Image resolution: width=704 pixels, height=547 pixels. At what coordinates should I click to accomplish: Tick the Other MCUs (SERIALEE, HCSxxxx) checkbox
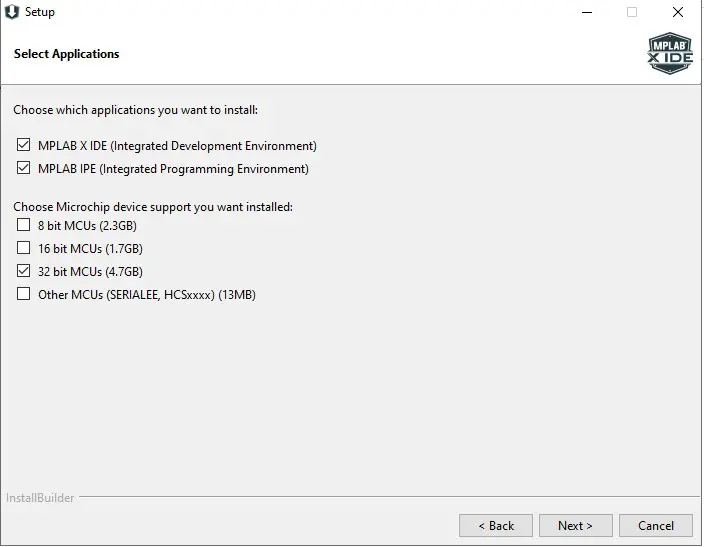click(x=23, y=294)
